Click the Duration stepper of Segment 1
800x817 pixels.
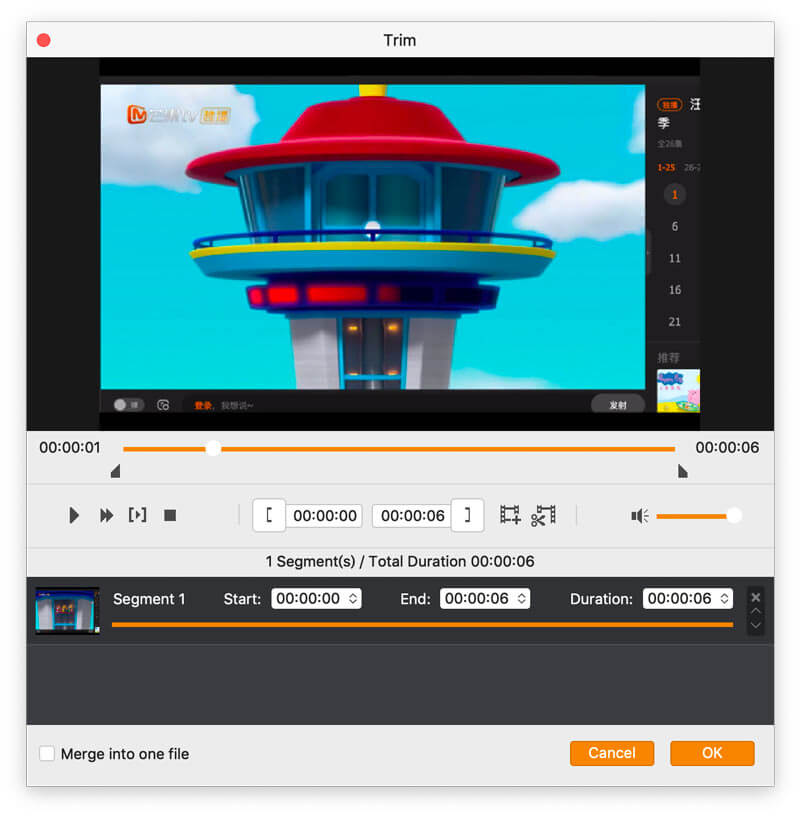click(x=723, y=599)
